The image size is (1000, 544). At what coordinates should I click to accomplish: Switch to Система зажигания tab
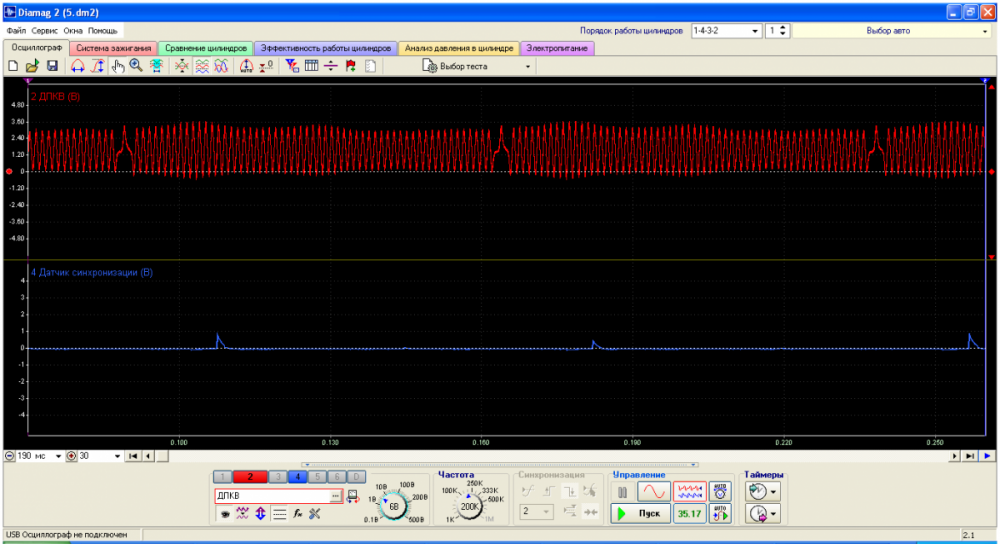114,48
